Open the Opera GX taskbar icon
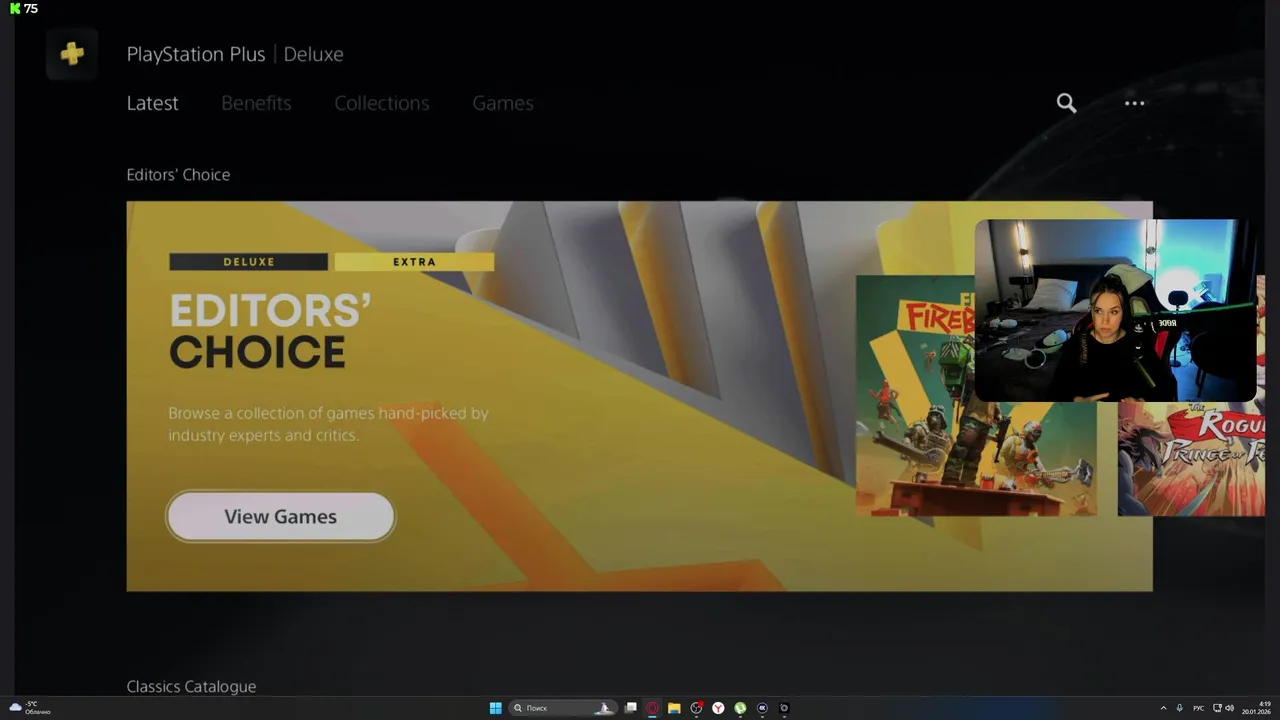Image resolution: width=1280 pixels, height=720 pixels. coord(652,708)
